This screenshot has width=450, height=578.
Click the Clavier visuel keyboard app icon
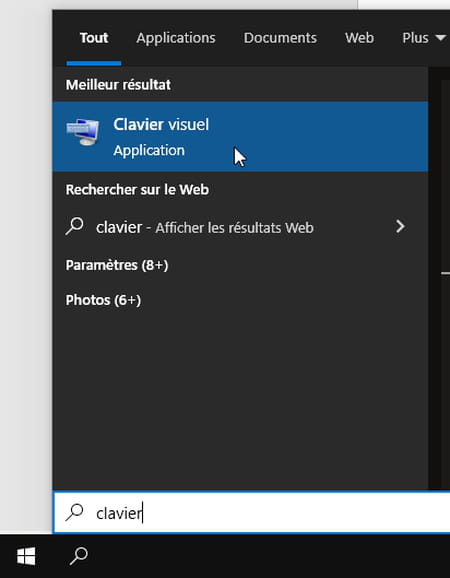[83, 132]
